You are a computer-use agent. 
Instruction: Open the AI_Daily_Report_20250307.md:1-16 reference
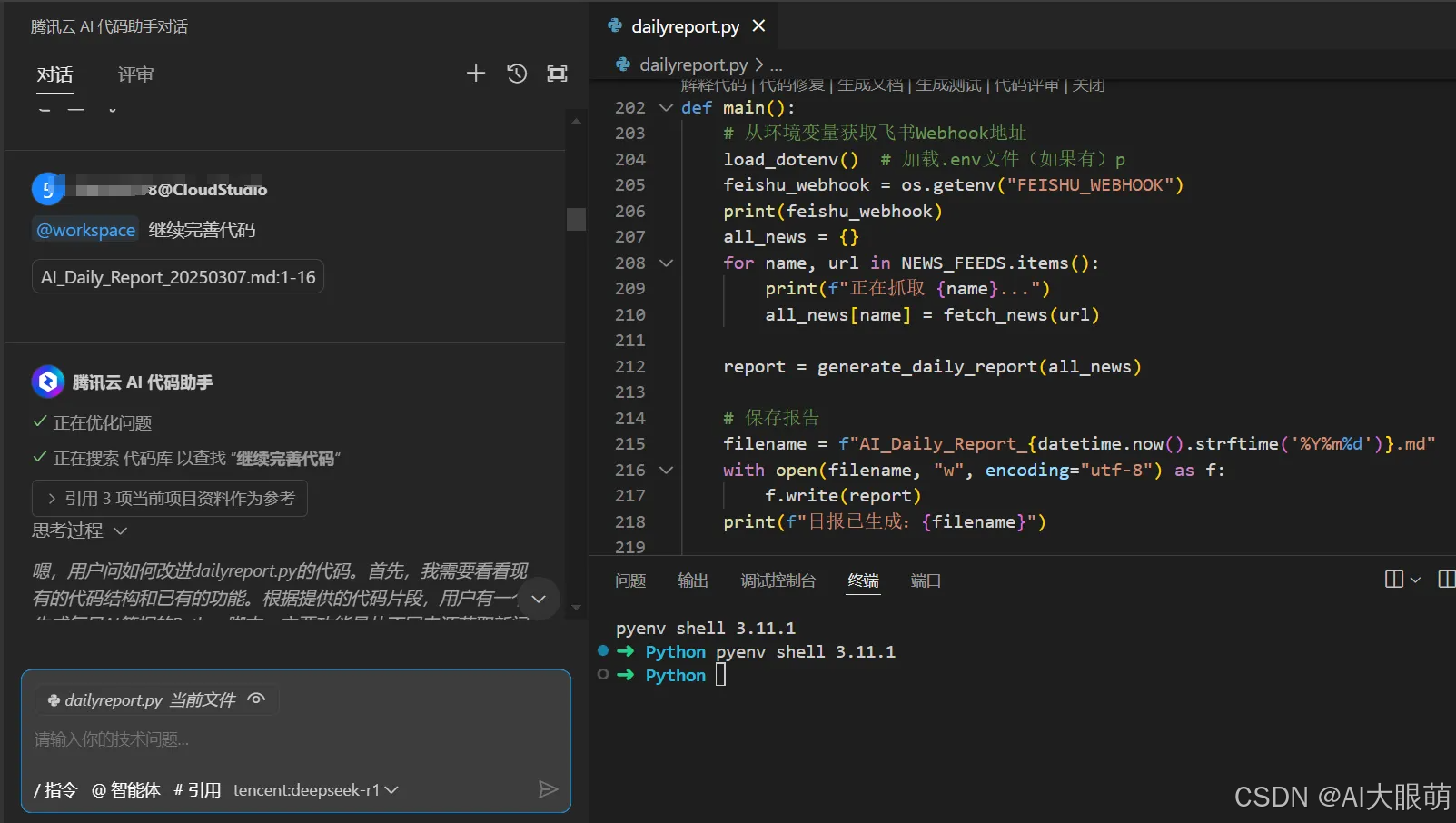pos(178,277)
